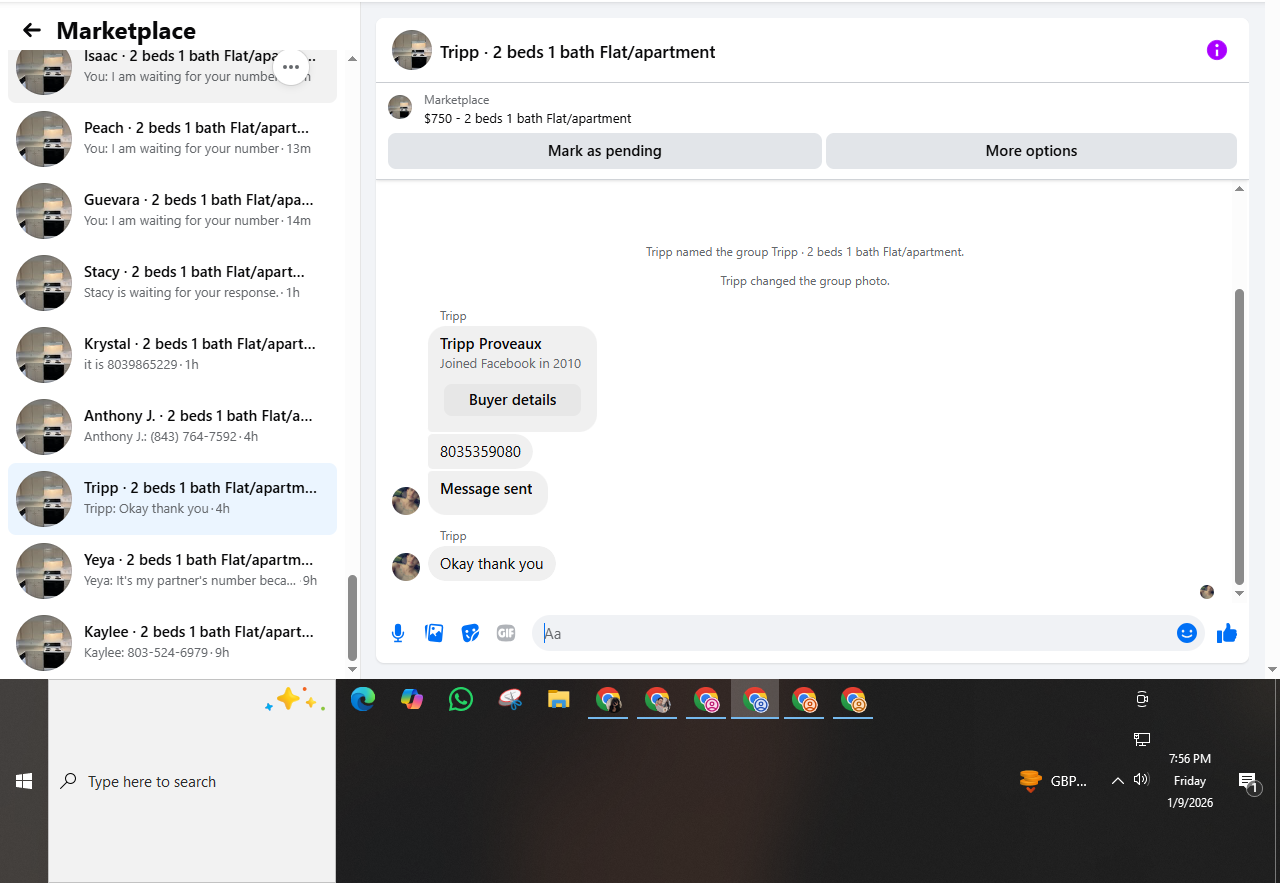
Task: Show hidden system tray icons
Action: click(x=1117, y=781)
